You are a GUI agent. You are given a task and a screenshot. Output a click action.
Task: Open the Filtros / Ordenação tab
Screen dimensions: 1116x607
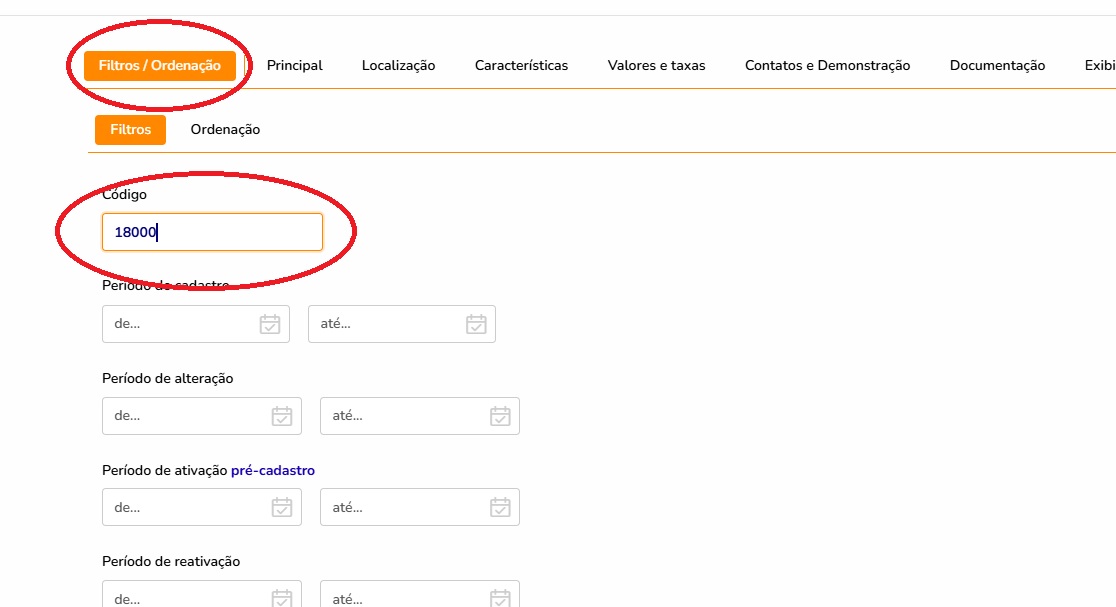(160, 66)
